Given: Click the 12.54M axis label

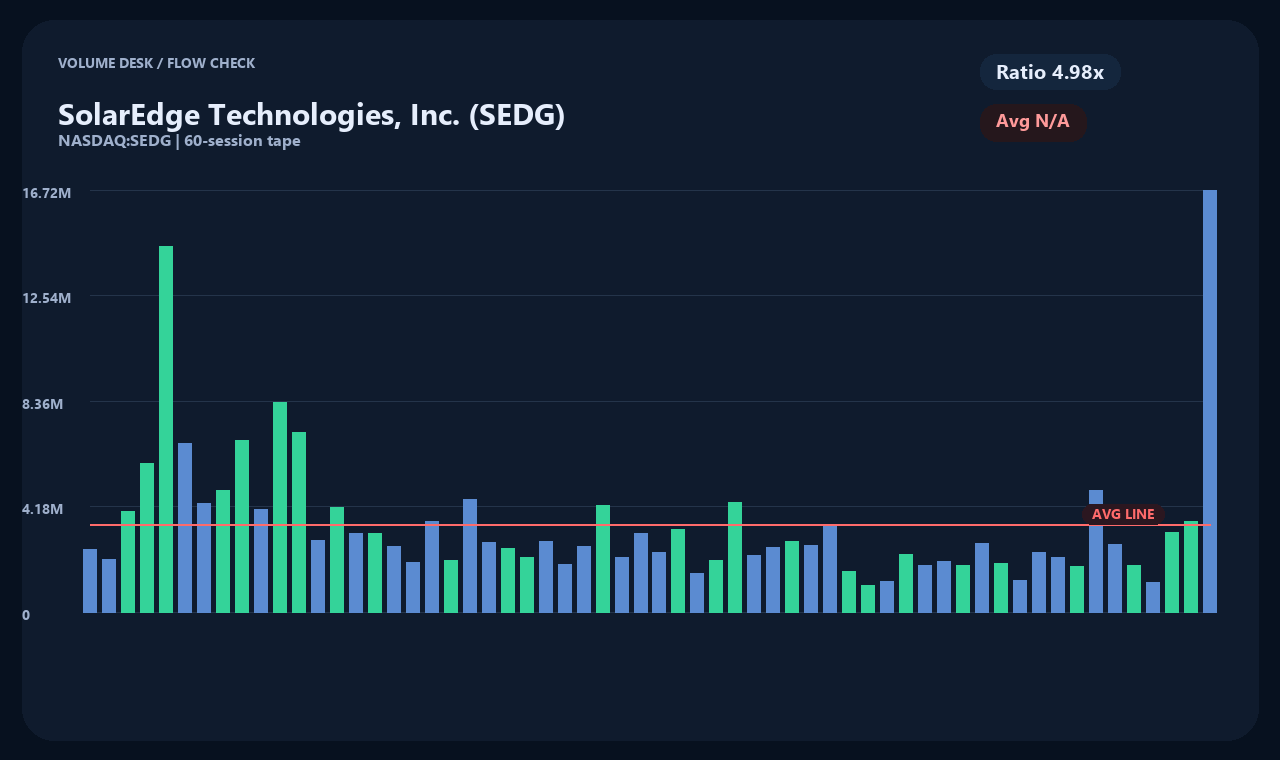Looking at the screenshot, I should [46, 298].
